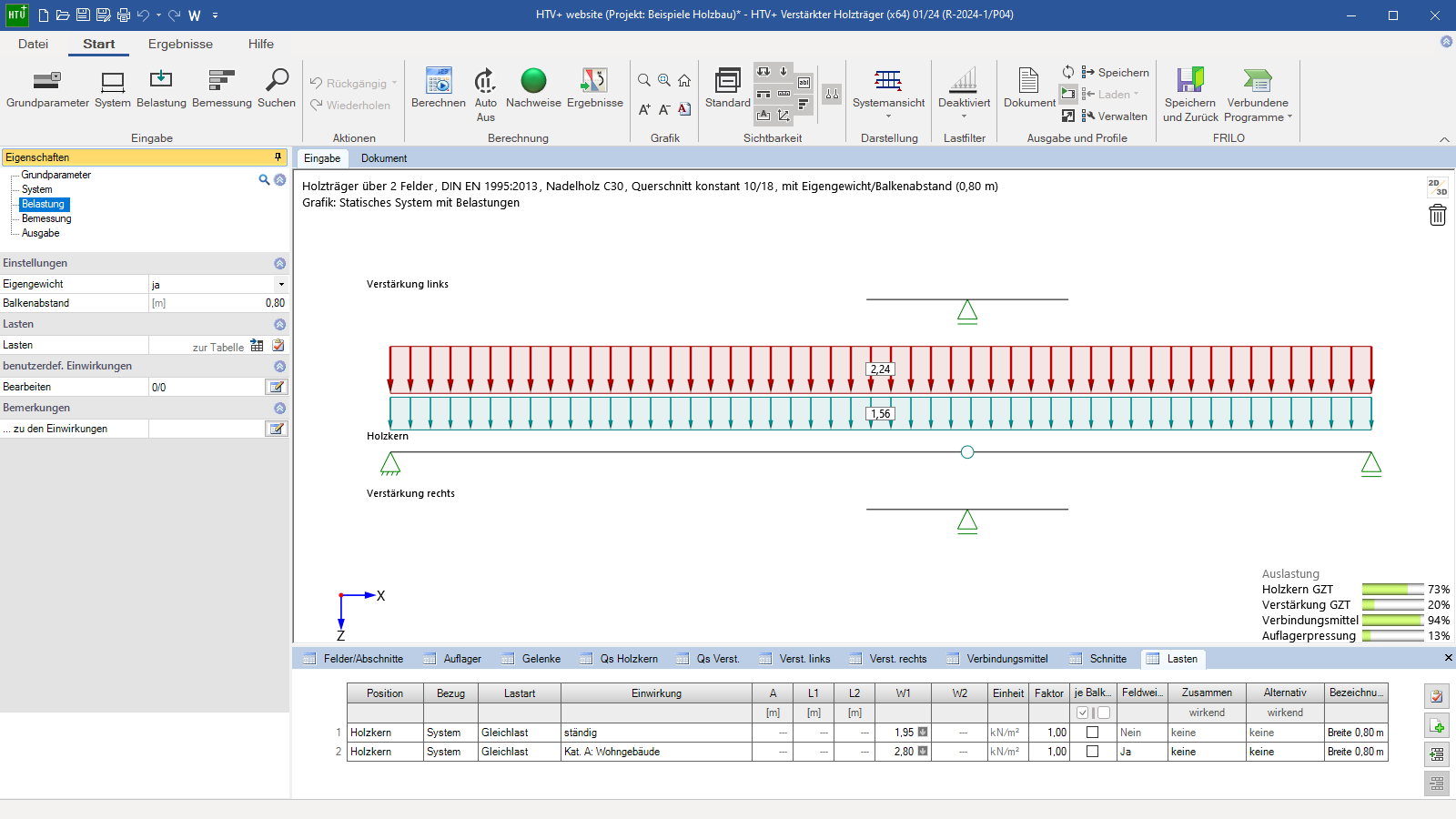Select Bemessung in the properties tree
Screen dimensions: 1456x819
pyautogui.click(x=46, y=218)
